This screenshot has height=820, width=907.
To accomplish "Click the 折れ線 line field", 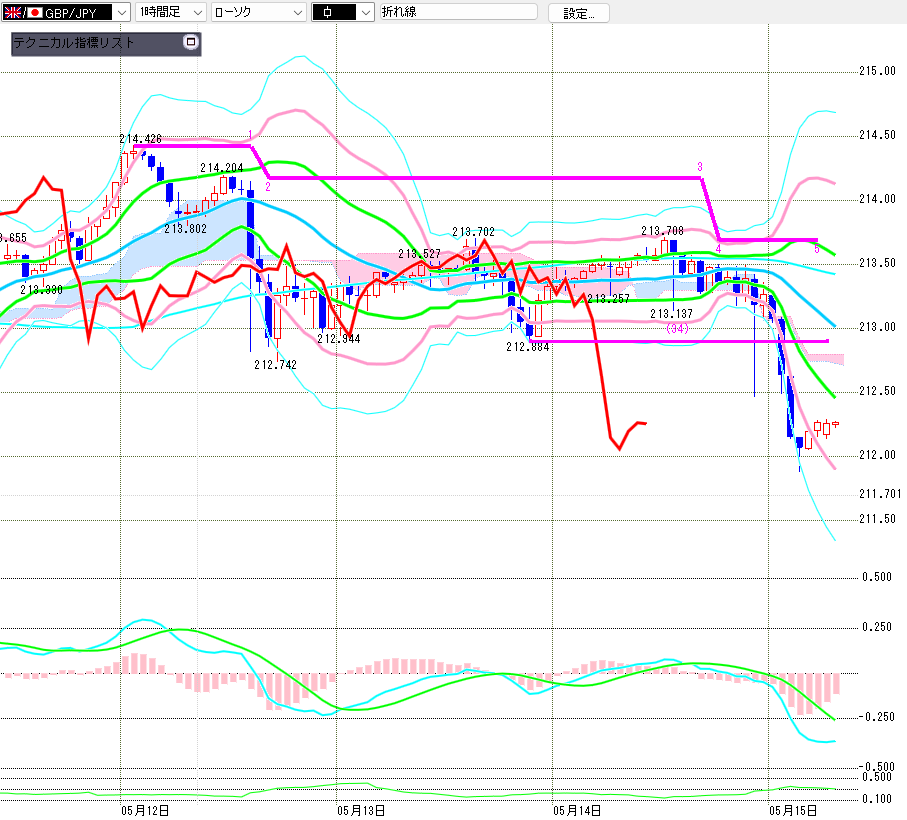I will (459, 12).
